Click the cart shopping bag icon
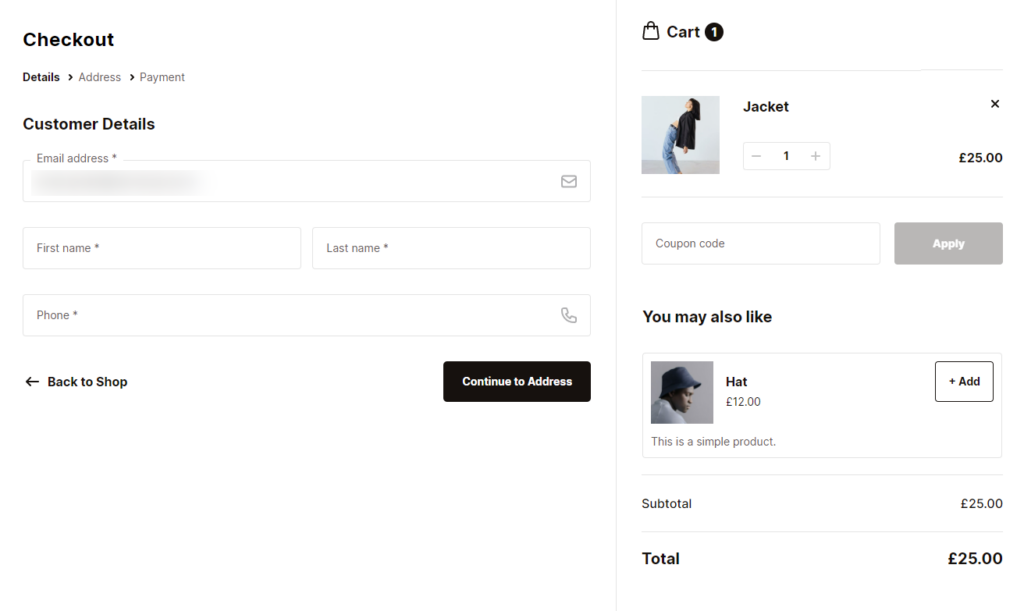The height and width of the screenshot is (611, 1024). coord(651,31)
